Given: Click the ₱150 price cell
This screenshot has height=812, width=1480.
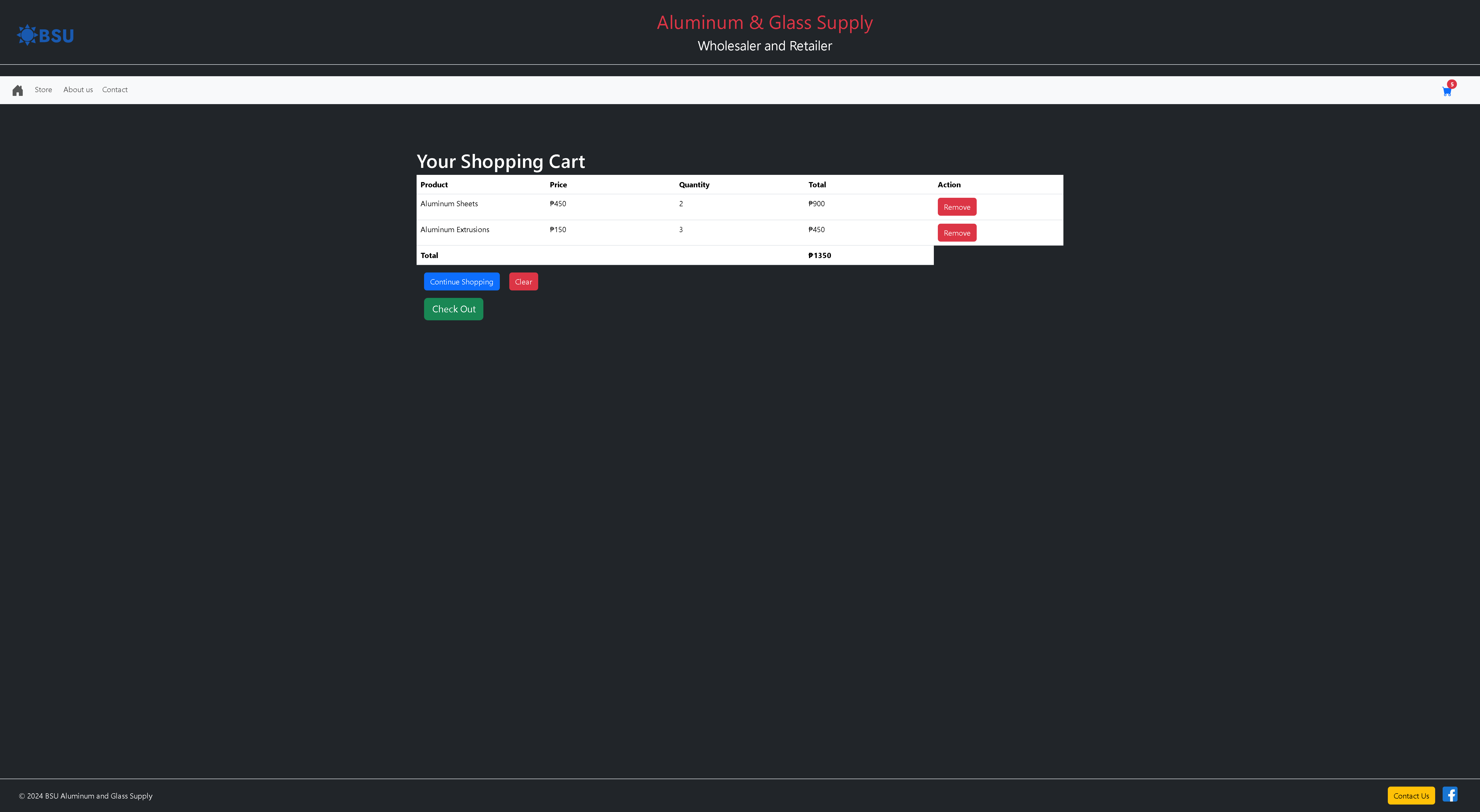Looking at the screenshot, I should coord(557,229).
